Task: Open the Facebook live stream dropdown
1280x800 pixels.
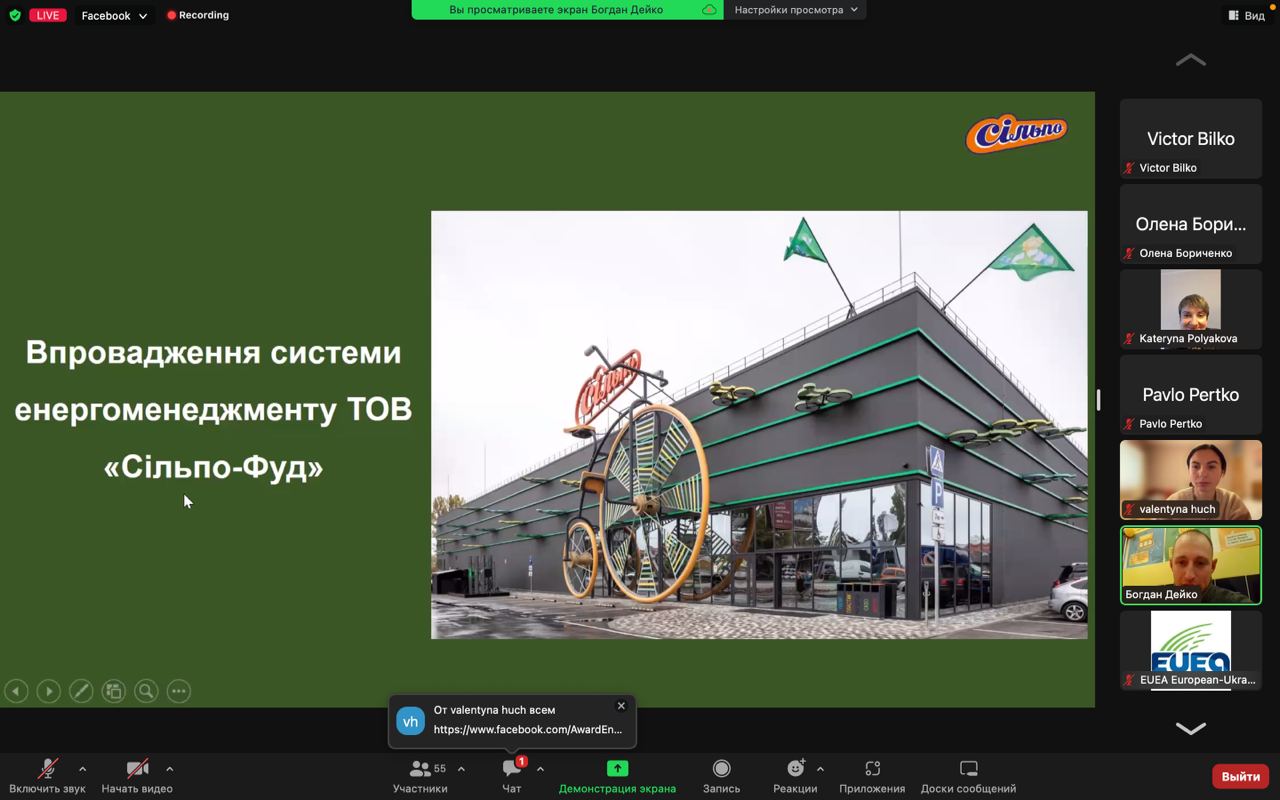Action: 114,15
